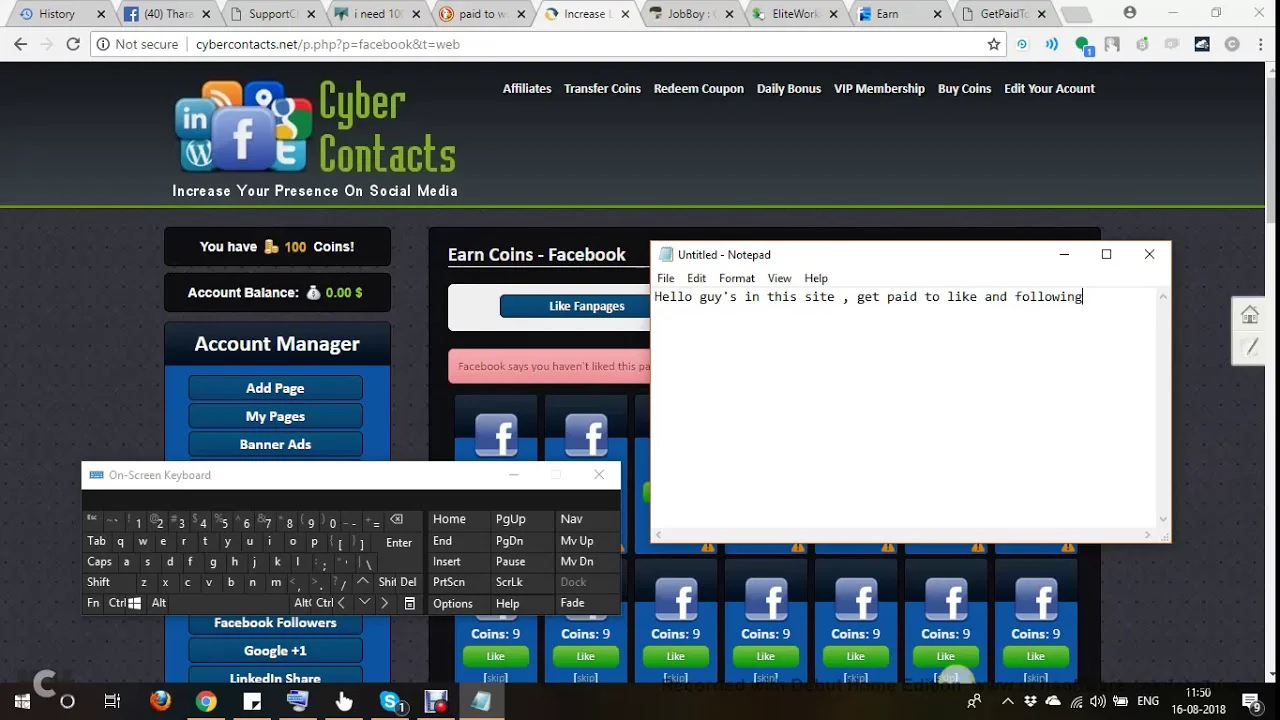Screen dimensions: 1280x720
Task: Open the notification action center icon
Action: coord(1251,702)
